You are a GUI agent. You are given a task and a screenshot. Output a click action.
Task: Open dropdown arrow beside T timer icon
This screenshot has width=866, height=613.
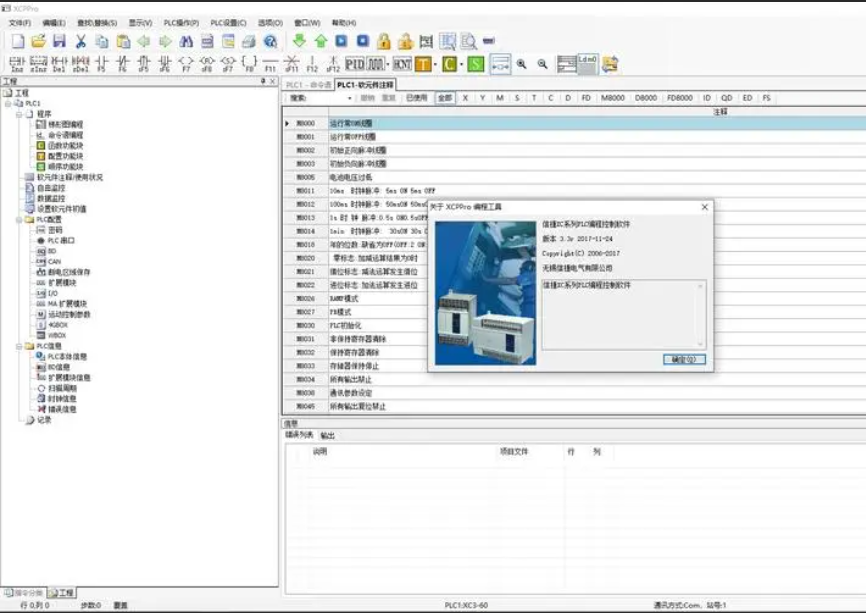tap(436, 65)
